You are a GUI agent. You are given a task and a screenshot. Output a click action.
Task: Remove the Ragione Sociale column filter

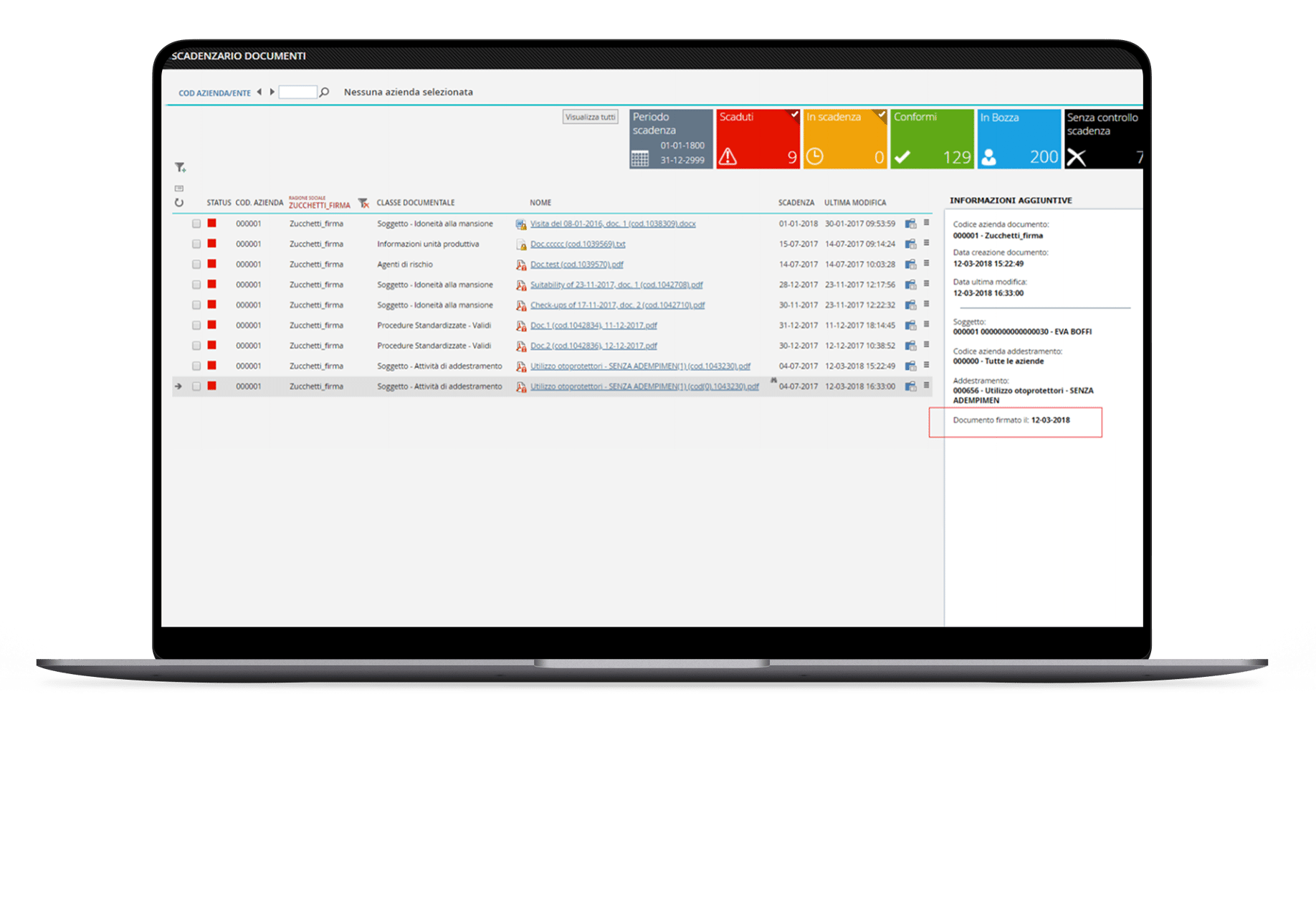pyautogui.click(x=363, y=204)
